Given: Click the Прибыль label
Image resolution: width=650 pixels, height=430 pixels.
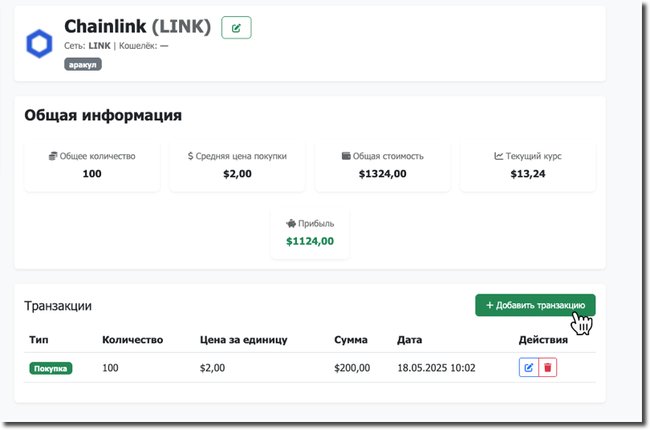Looking at the screenshot, I should (316, 224).
